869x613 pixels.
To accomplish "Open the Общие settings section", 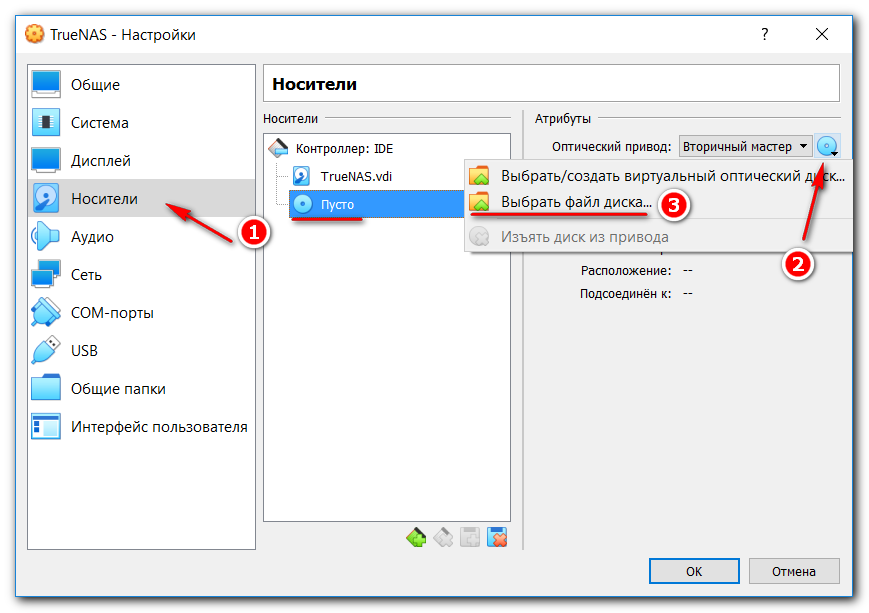I will [x=141, y=84].
